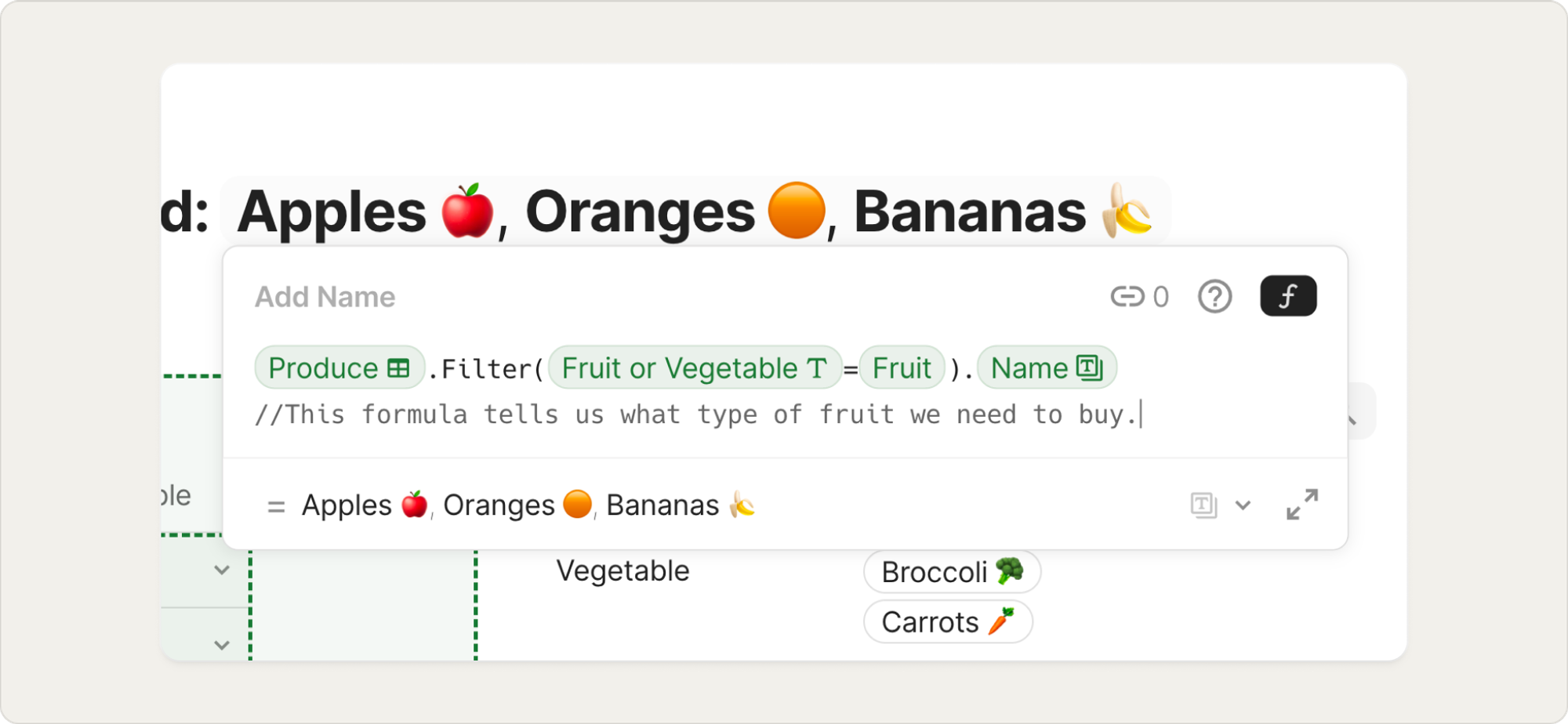This screenshot has width=1568, height=724.
Task: Expand the upper row chevron at left
Action: point(222,570)
